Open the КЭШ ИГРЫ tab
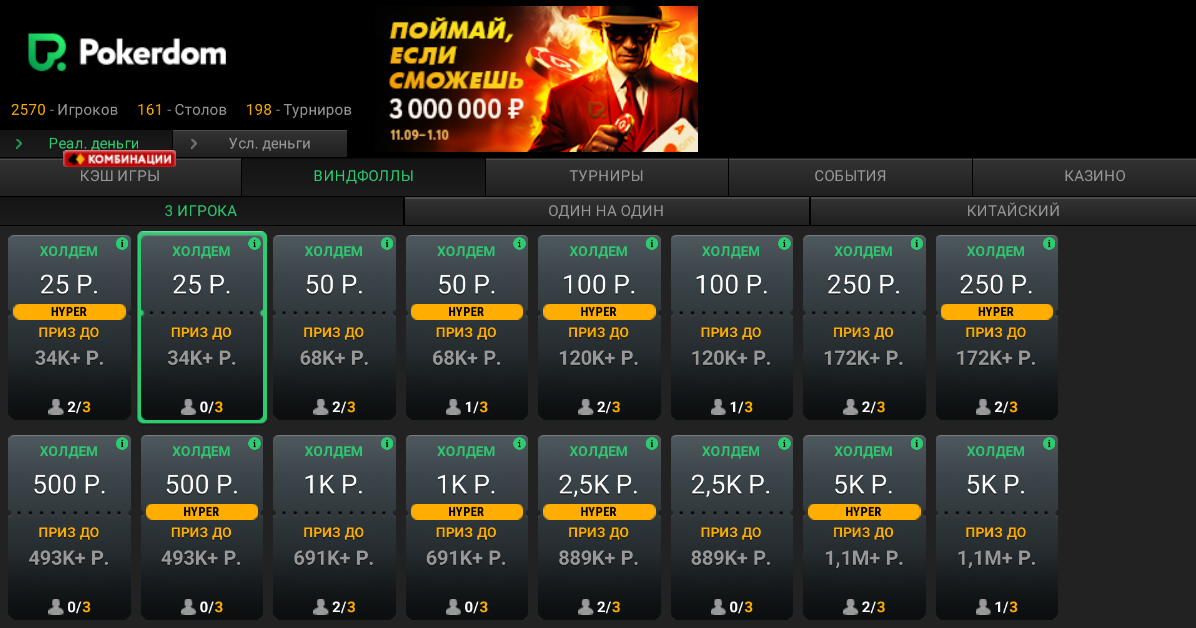Screen dimensions: 1196x628 pyautogui.click(x=120, y=176)
